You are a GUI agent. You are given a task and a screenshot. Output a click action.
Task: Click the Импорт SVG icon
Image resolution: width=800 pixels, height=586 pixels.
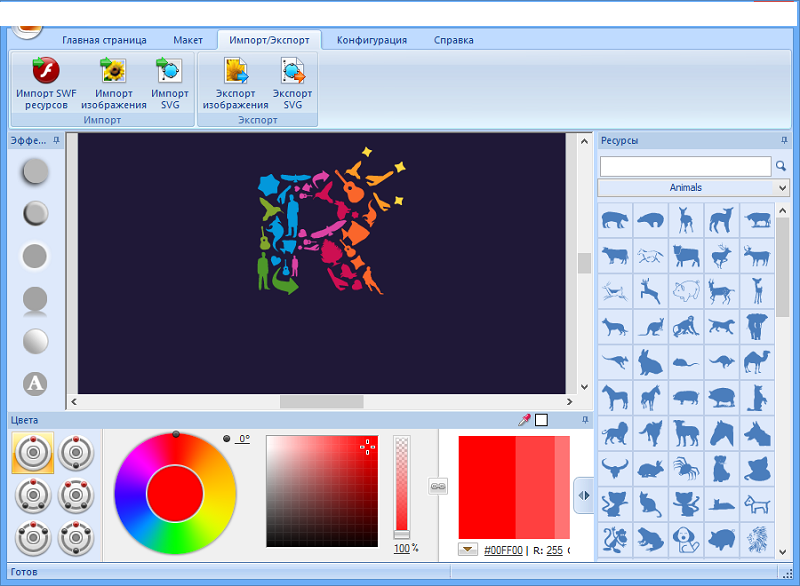pos(169,70)
